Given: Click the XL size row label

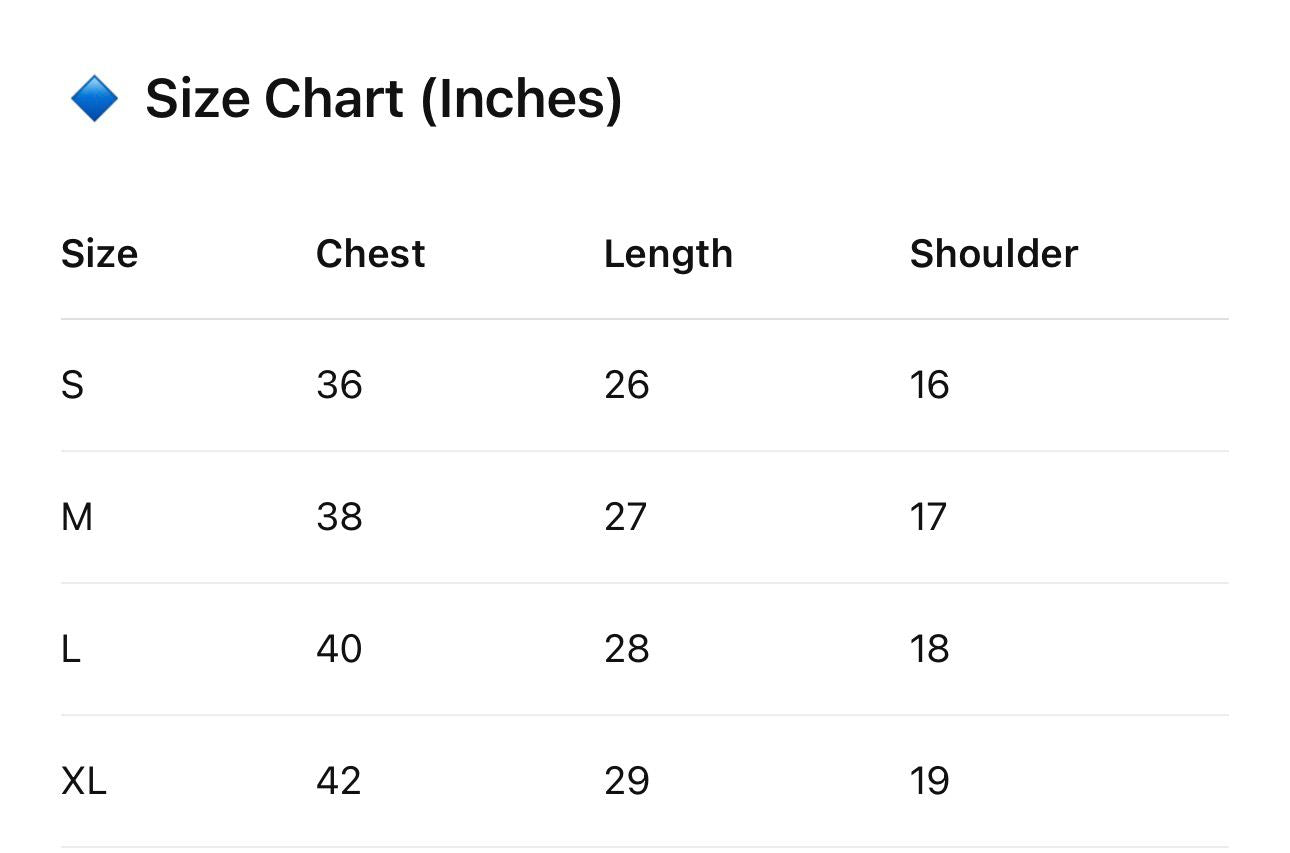Looking at the screenshot, I should click(83, 781).
